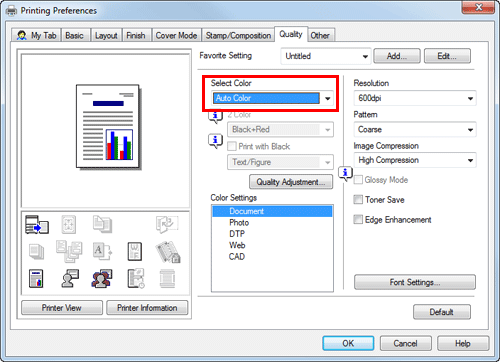Open Quality Adjustment dialog
The image size is (500, 362).
291,182
